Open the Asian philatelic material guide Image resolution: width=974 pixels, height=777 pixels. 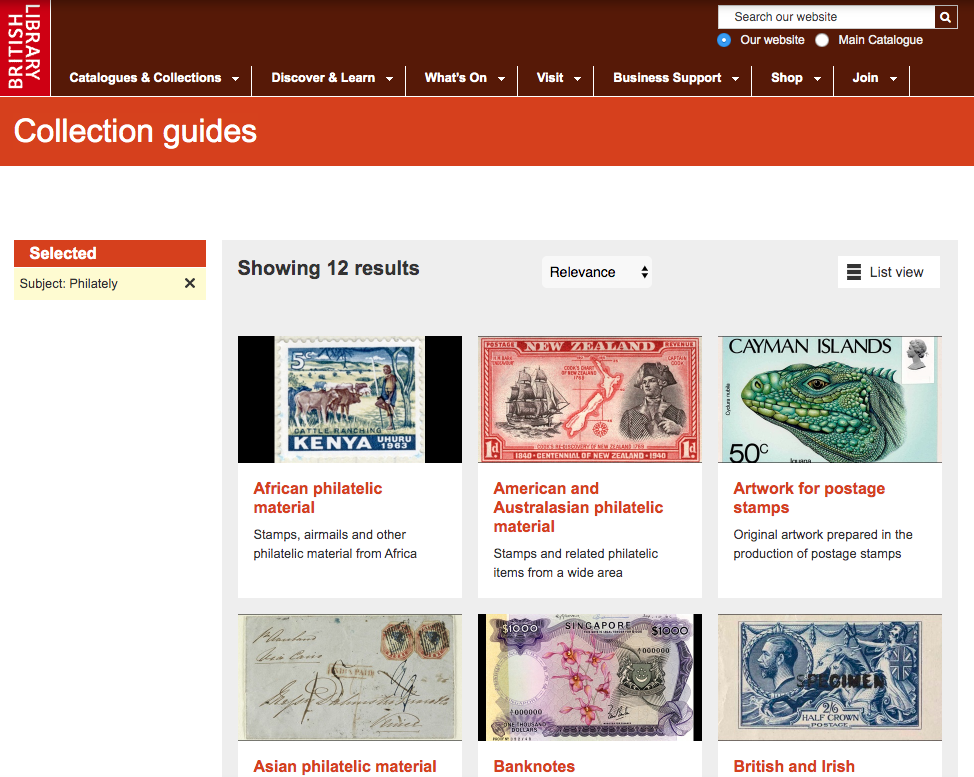click(345, 766)
